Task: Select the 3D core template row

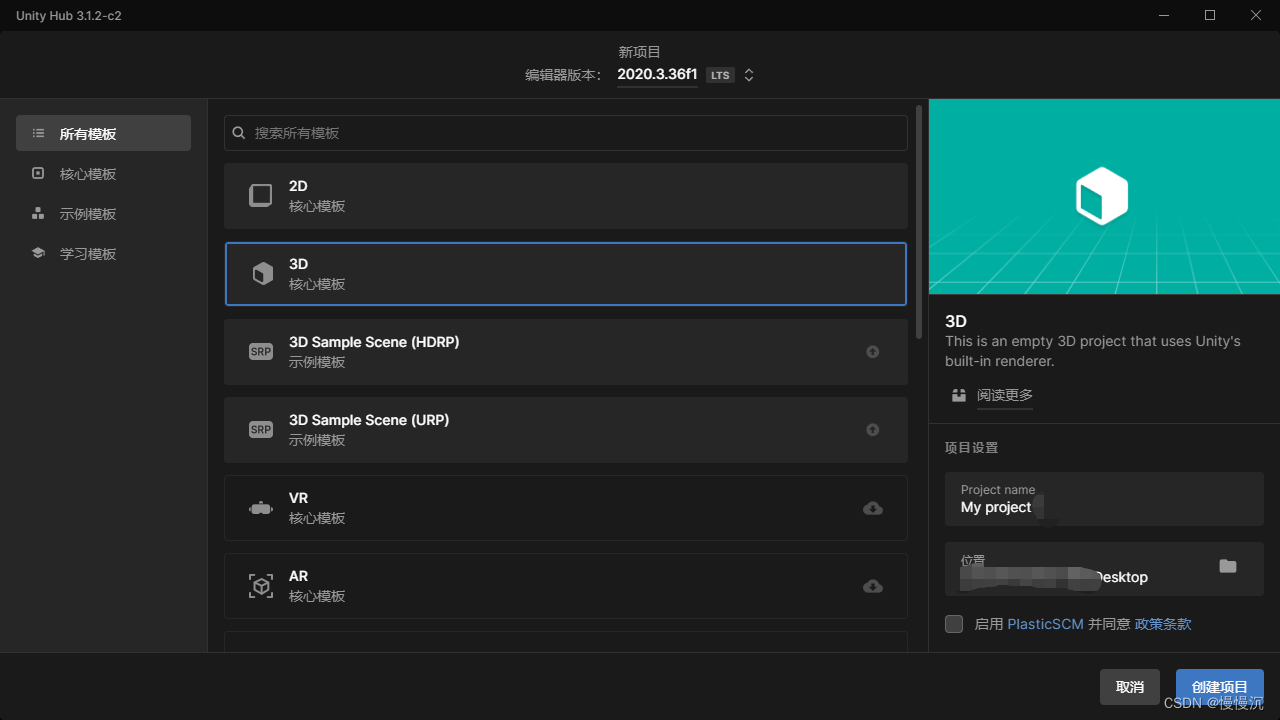Action: click(566, 274)
